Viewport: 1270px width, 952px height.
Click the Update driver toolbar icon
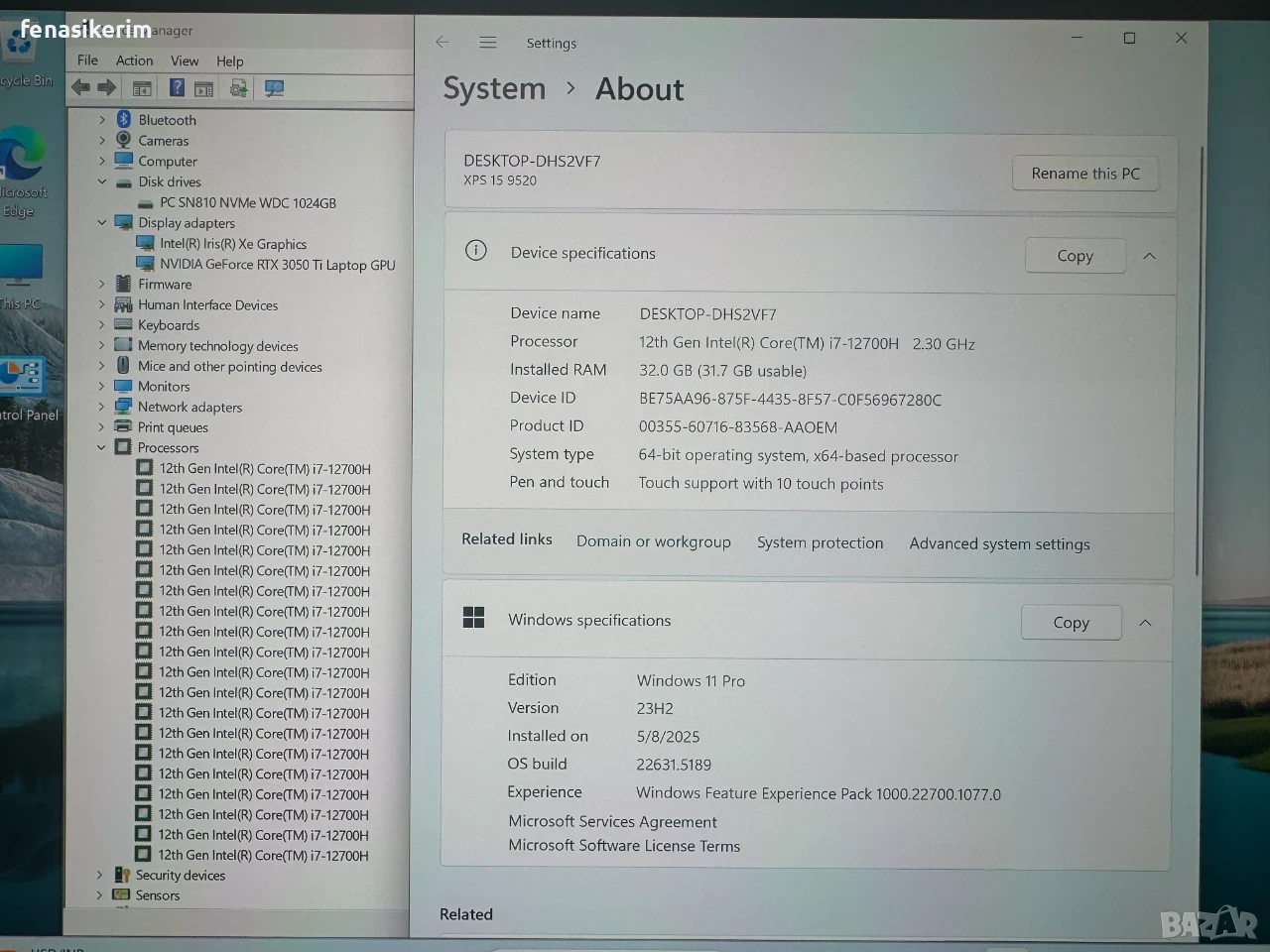[x=238, y=88]
